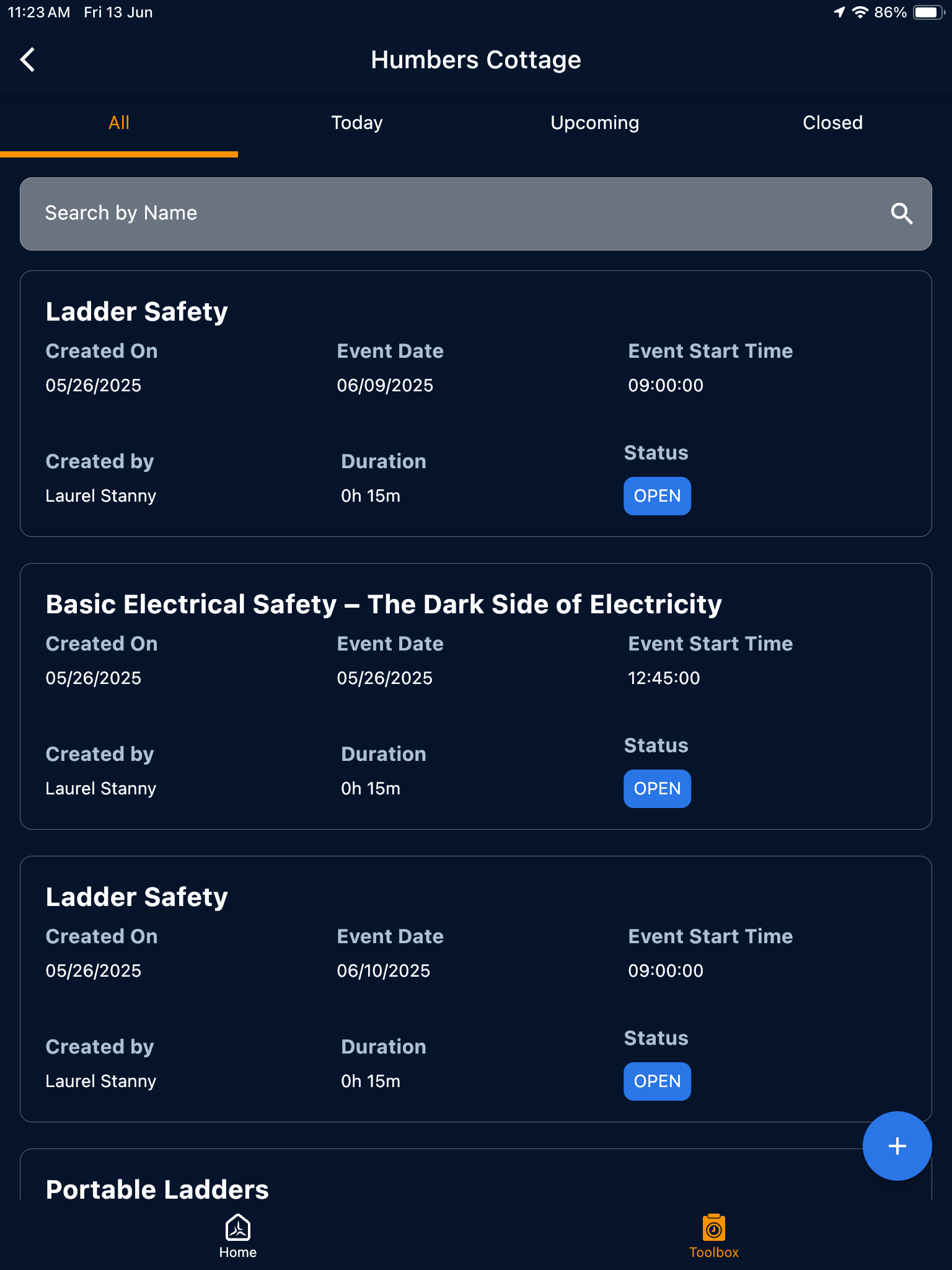
Task: Tap the Humbers Cottage page title
Action: point(476,60)
